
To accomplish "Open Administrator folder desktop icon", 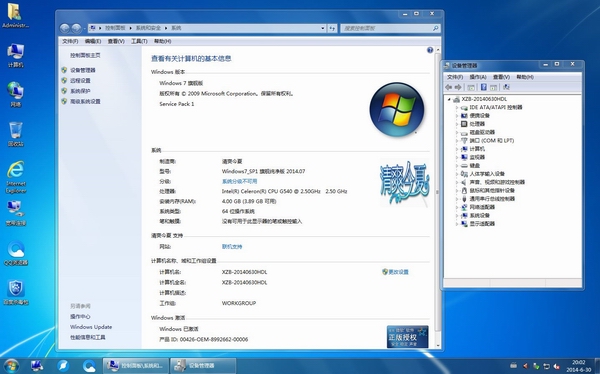I will [x=15, y=16].
